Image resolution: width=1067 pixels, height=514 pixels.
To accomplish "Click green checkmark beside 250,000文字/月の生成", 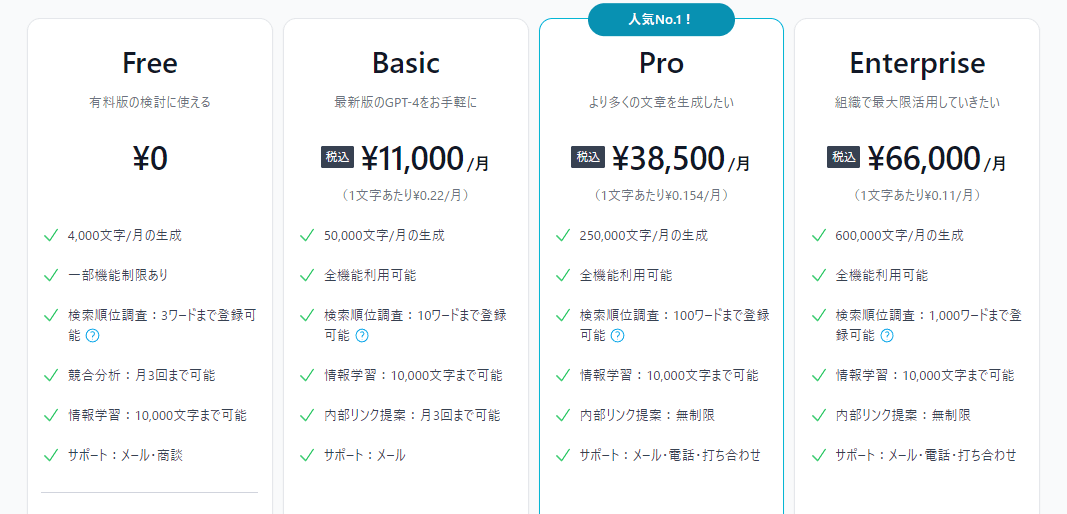I will [x=562, y=236].
